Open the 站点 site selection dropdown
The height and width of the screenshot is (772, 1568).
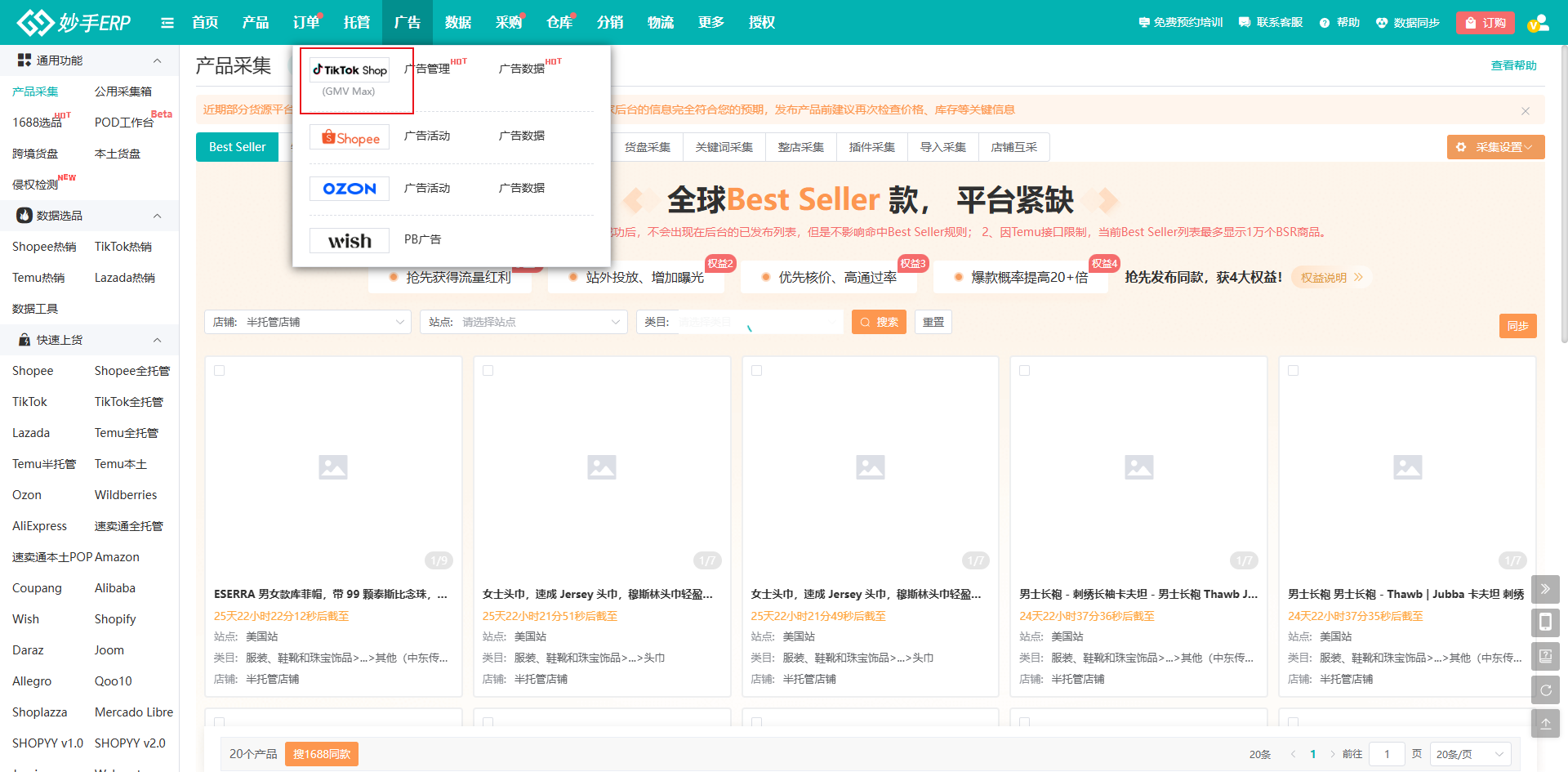pos(523,322)
